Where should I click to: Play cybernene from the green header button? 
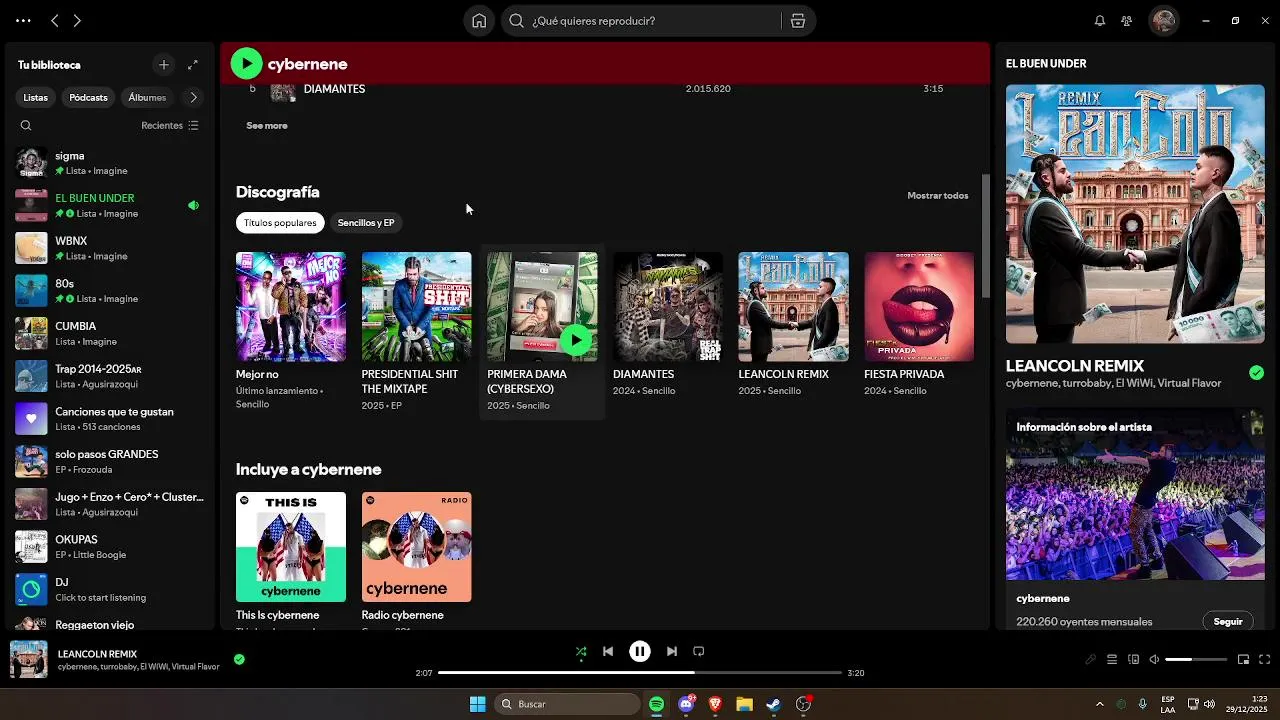[x=246, y=64]
